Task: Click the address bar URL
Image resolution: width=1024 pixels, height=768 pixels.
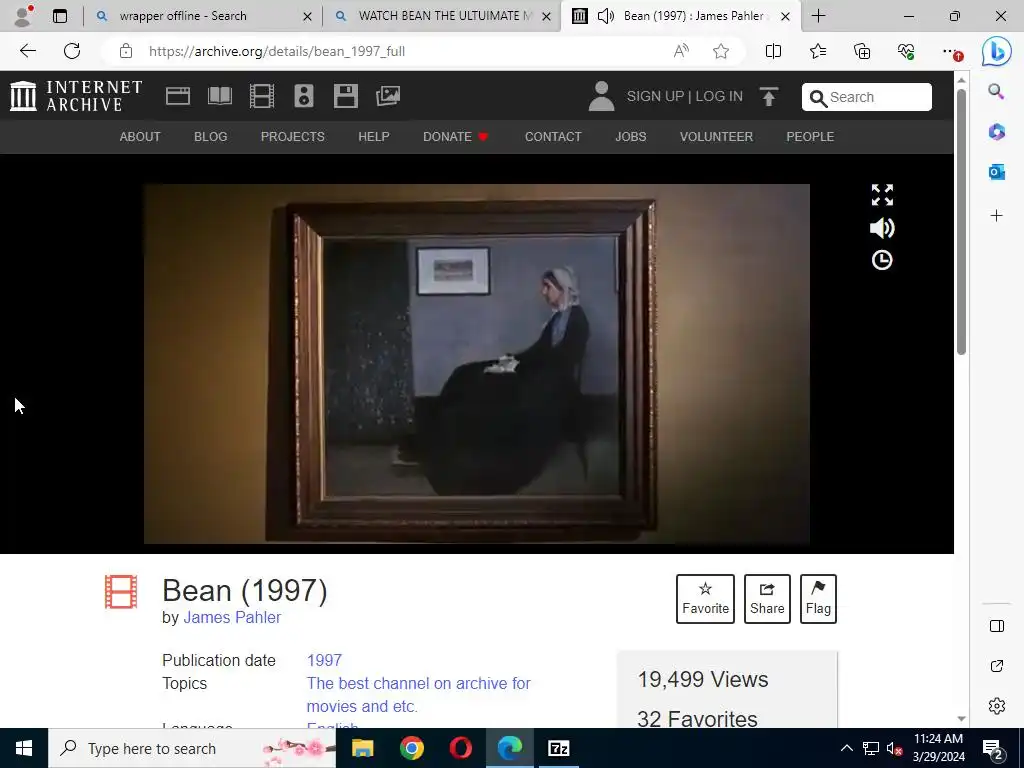Action: coord(277,51)
